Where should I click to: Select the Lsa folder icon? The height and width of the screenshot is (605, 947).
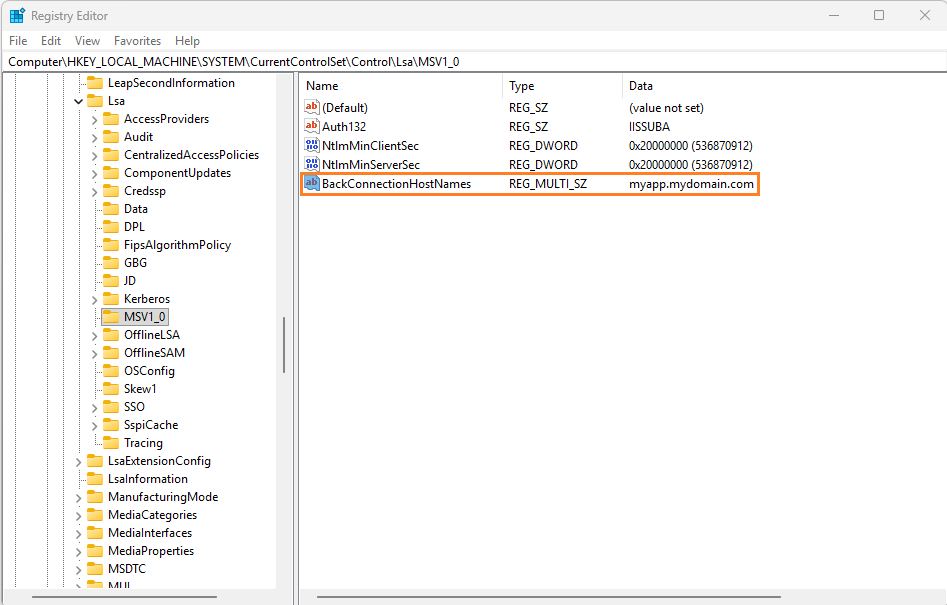tap(95, 101)
